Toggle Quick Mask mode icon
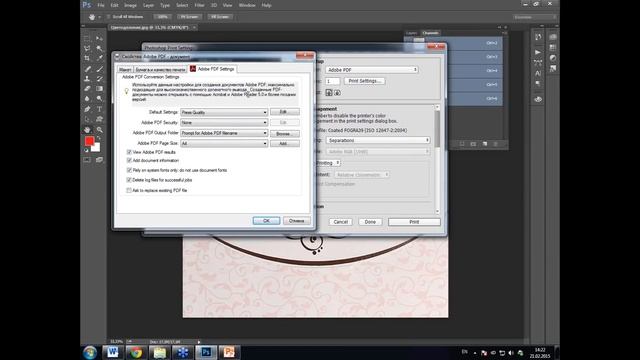This screenshot has width=640, height=360. coord(87,160)
